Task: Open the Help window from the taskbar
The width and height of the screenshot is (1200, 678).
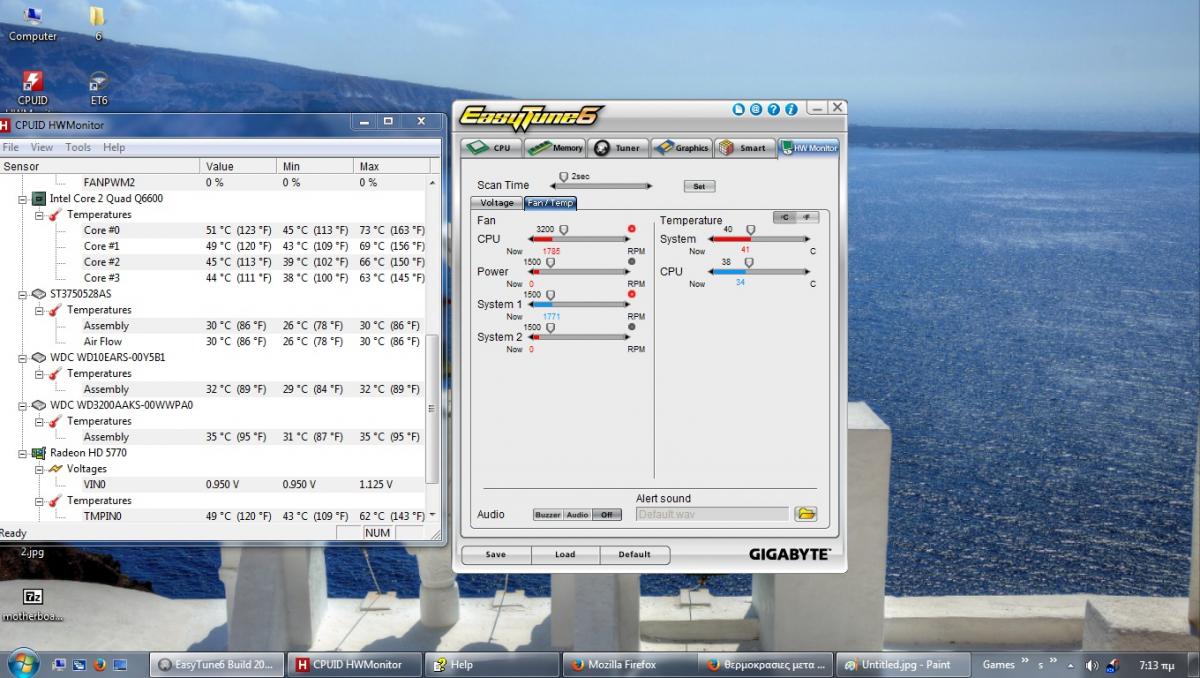Action: pyautogui.click(x=490, y=664)
